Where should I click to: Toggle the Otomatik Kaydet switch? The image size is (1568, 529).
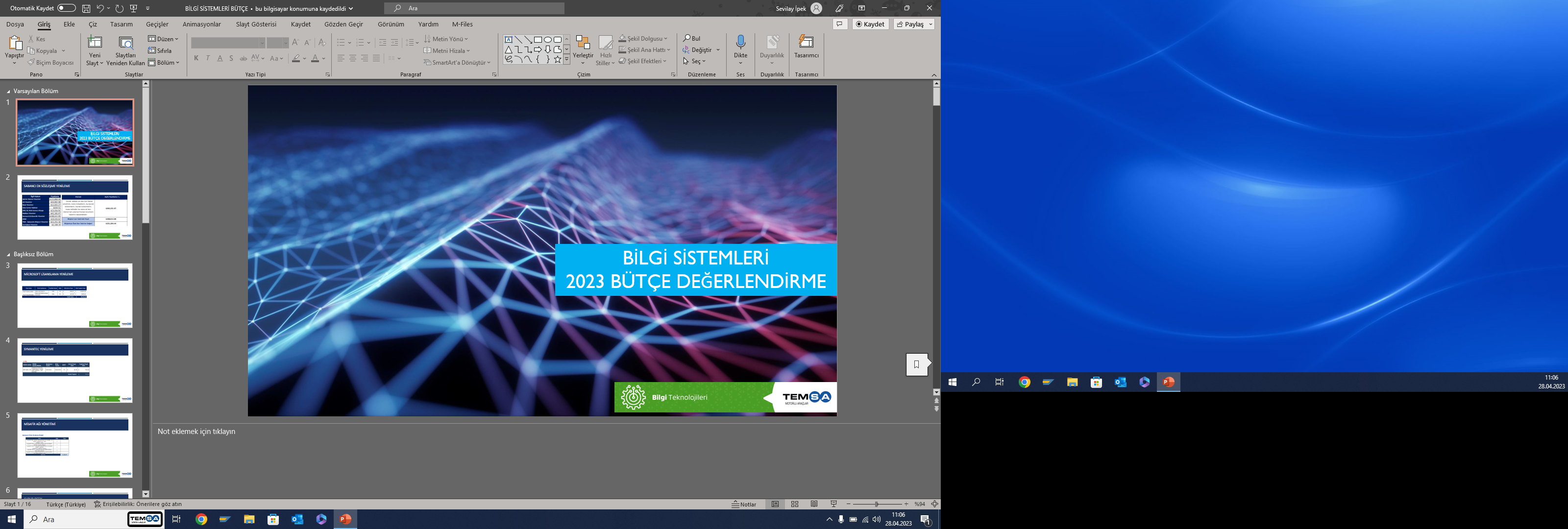point(66,8)
